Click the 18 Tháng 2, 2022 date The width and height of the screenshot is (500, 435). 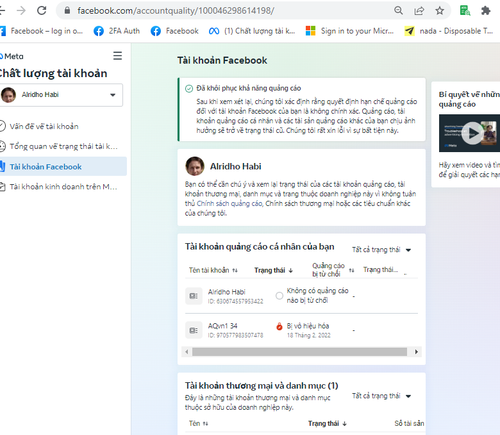(x=309, y=335)
